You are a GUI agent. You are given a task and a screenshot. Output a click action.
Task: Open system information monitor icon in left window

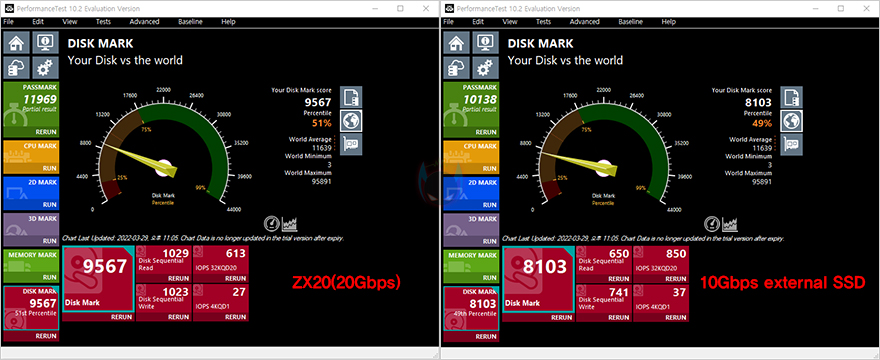pos(45,43)
